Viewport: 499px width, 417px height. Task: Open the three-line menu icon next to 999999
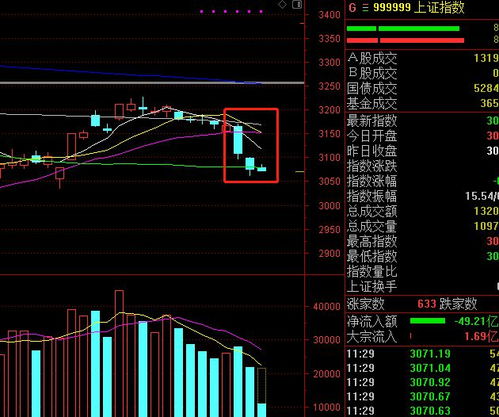click(365, 8)
